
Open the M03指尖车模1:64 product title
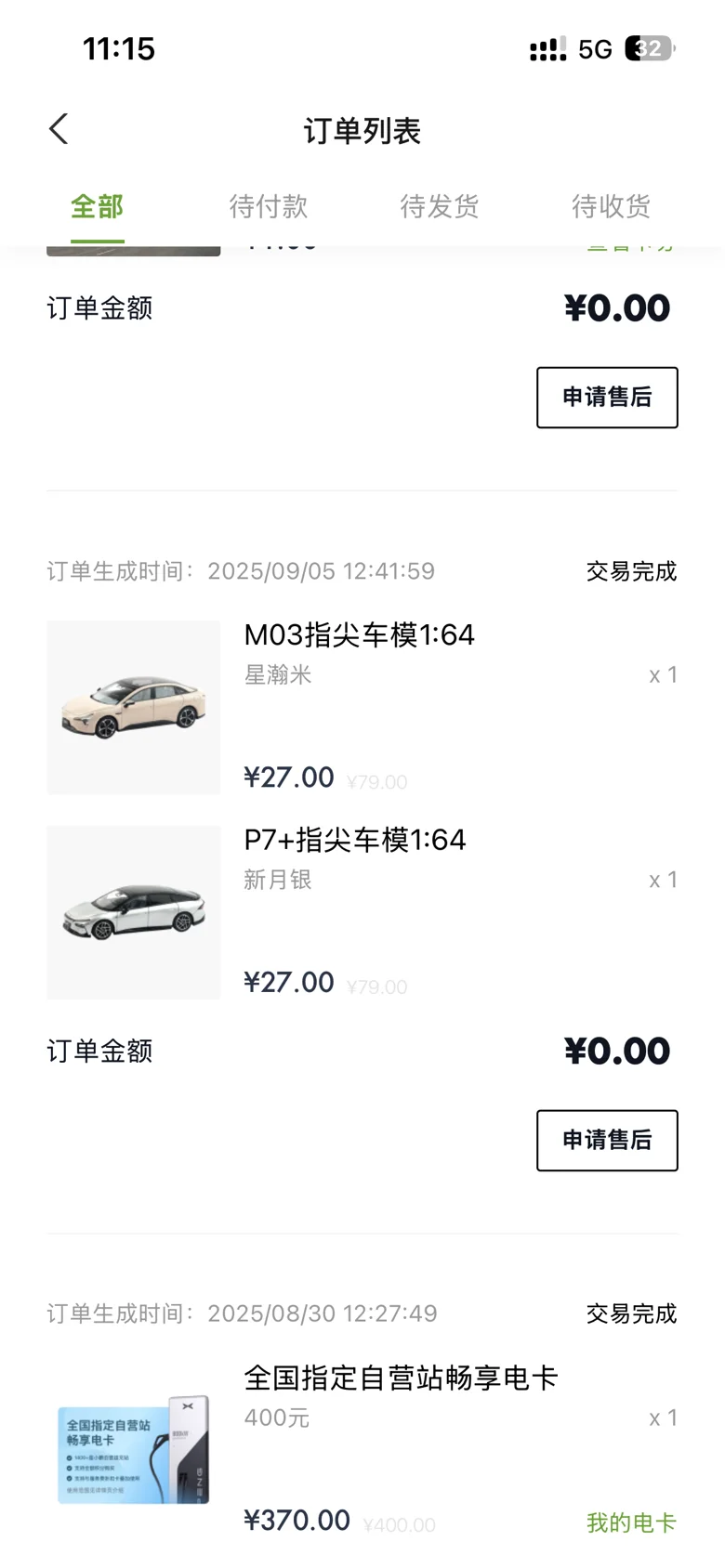click(359, 635)
